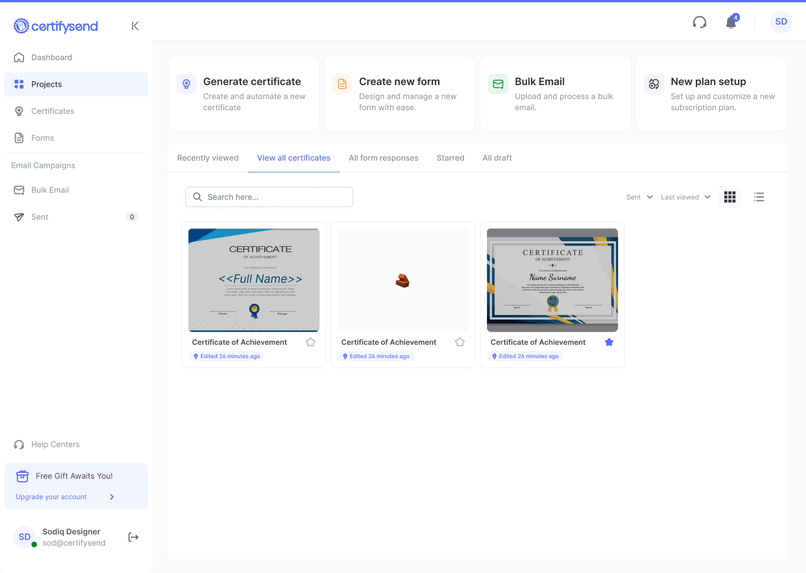Open the Sent campaigns page
Screen dimensions: 806x573
click(76, 217)
